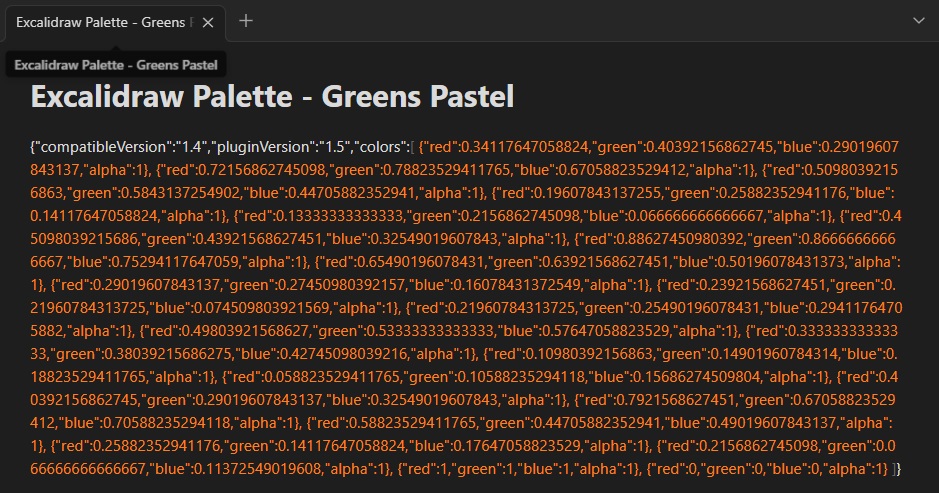Click the "green":0.25490196078431 value
Viewport: 939px width, 493px height.
point(671,308)
